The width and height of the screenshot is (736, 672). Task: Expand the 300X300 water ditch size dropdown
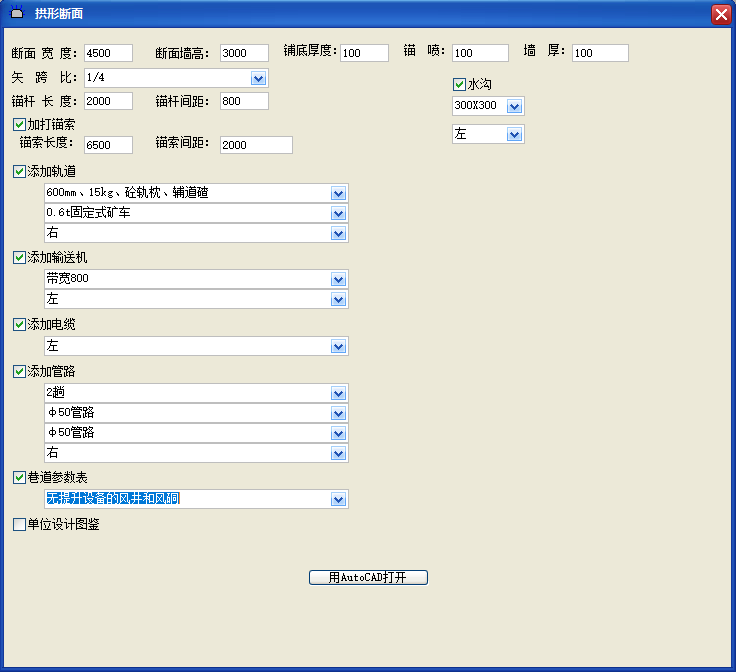point(514,106)
